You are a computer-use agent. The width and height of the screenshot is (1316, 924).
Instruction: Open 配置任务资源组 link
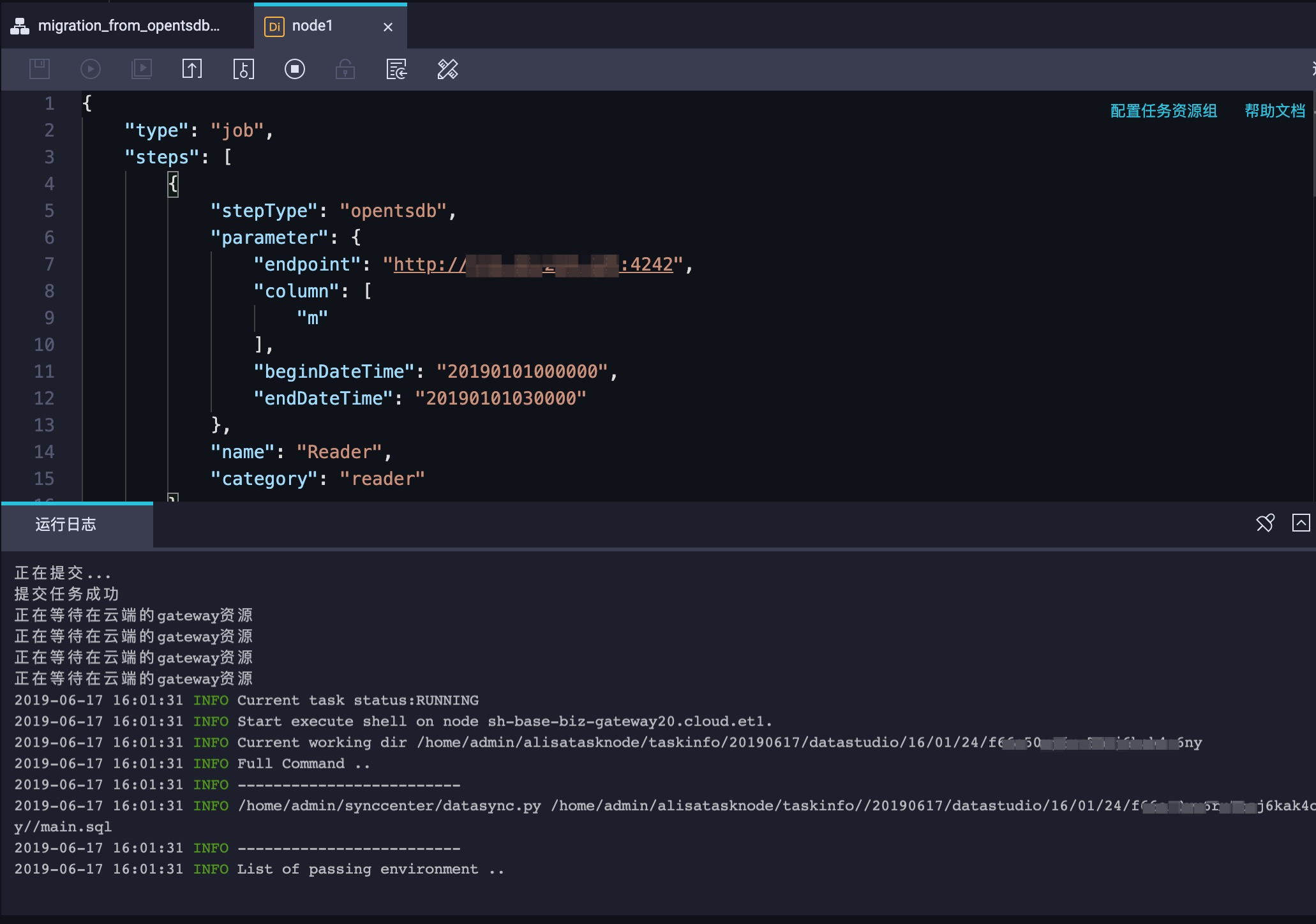[x=1163, y=111]
